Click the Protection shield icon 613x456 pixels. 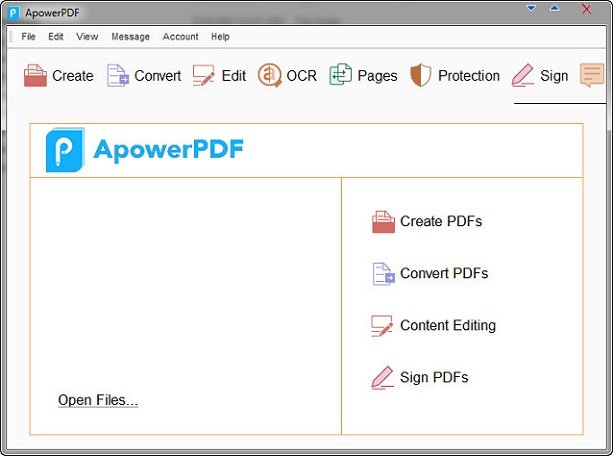point(420,75)
